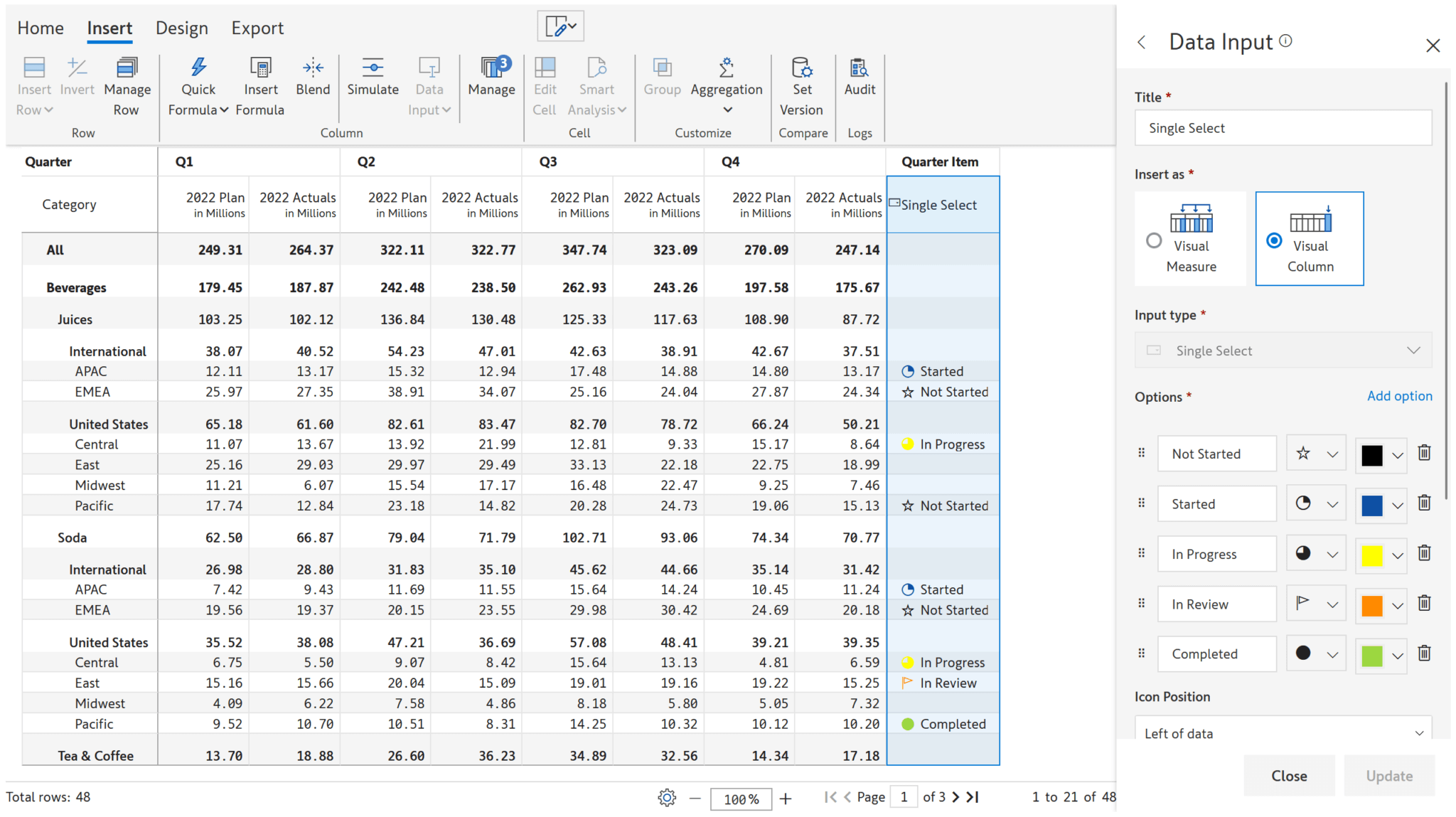Open the Blend column tool
Screen dimensions: 1456x817
(313, 68)
